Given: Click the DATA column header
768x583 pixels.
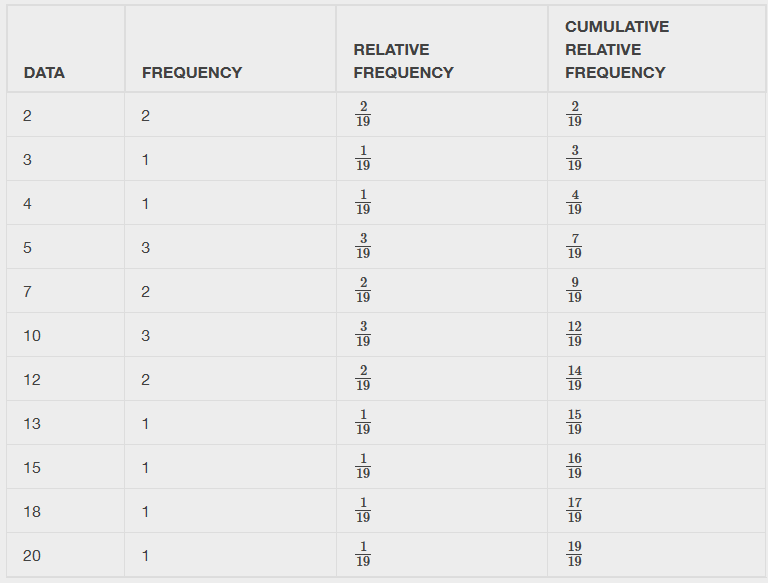Looking at the screenshot, I should click(x=44, y=73).
